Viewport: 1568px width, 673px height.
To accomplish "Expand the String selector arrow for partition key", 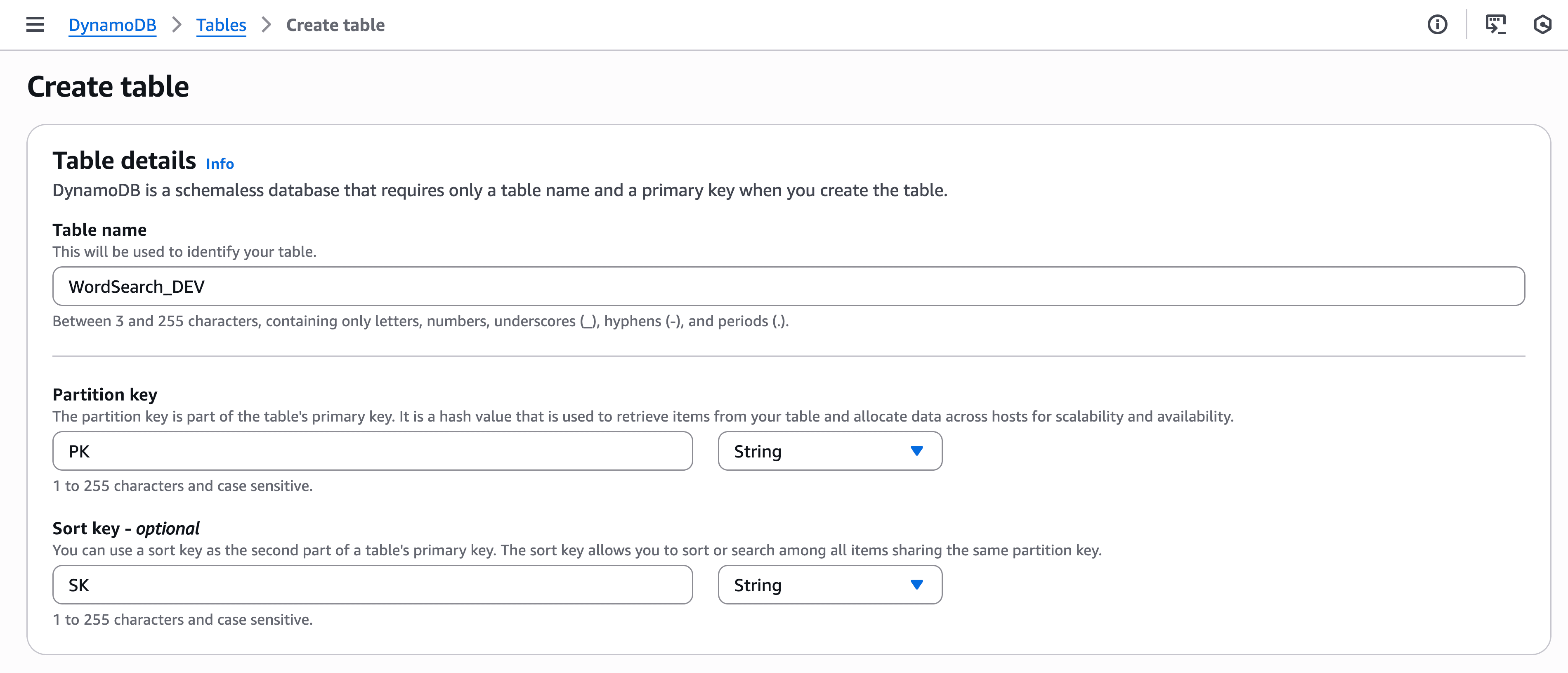I will pos(916,451).
